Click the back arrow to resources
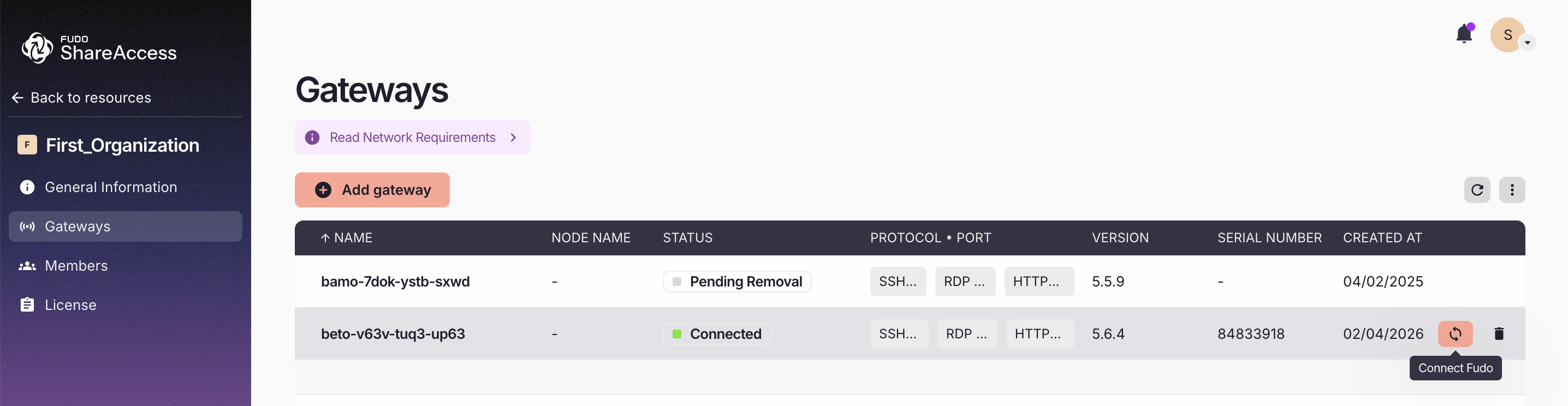The image size is (1568, 406). pyautogui.click(x=17, y=97)
